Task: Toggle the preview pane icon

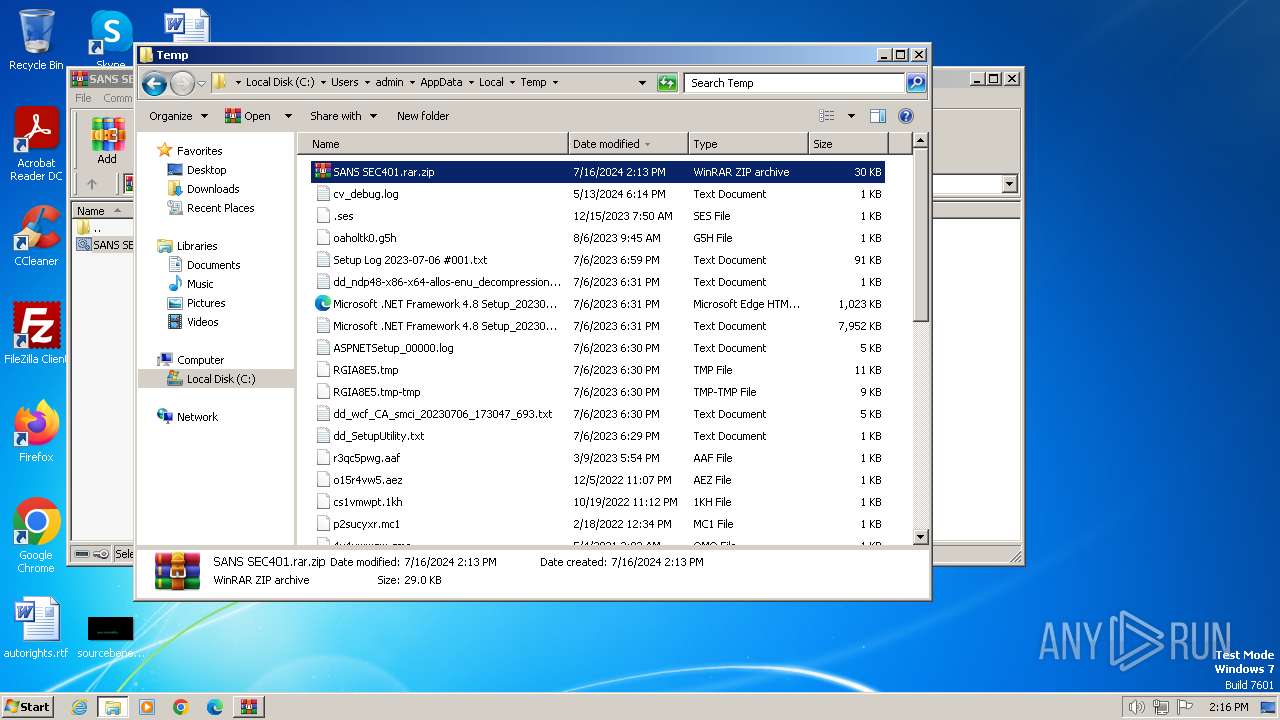Action: 877,116
